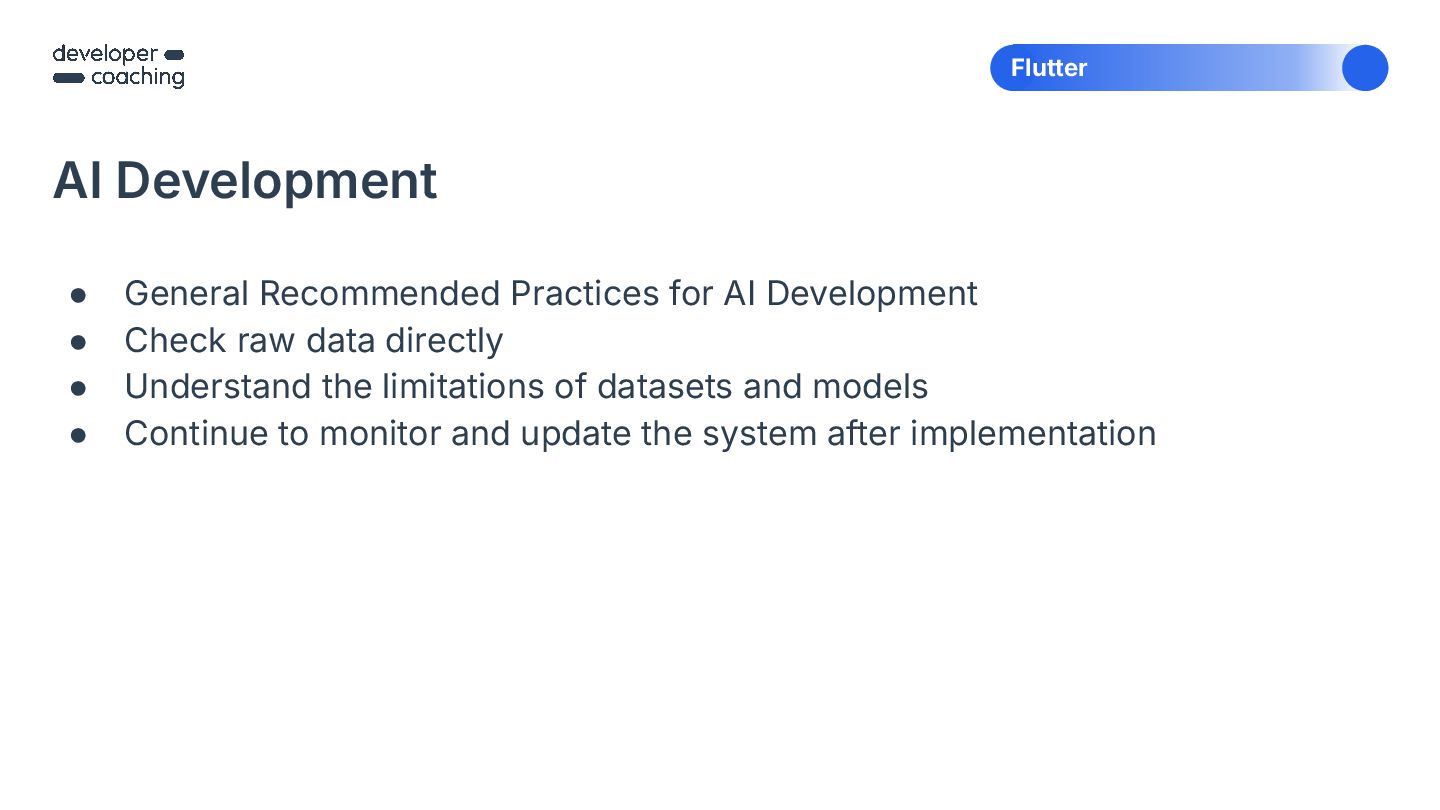Click the word 'Development' in the heading
The height and width of the screenshot is (810, 1440).
click(276, 181)
